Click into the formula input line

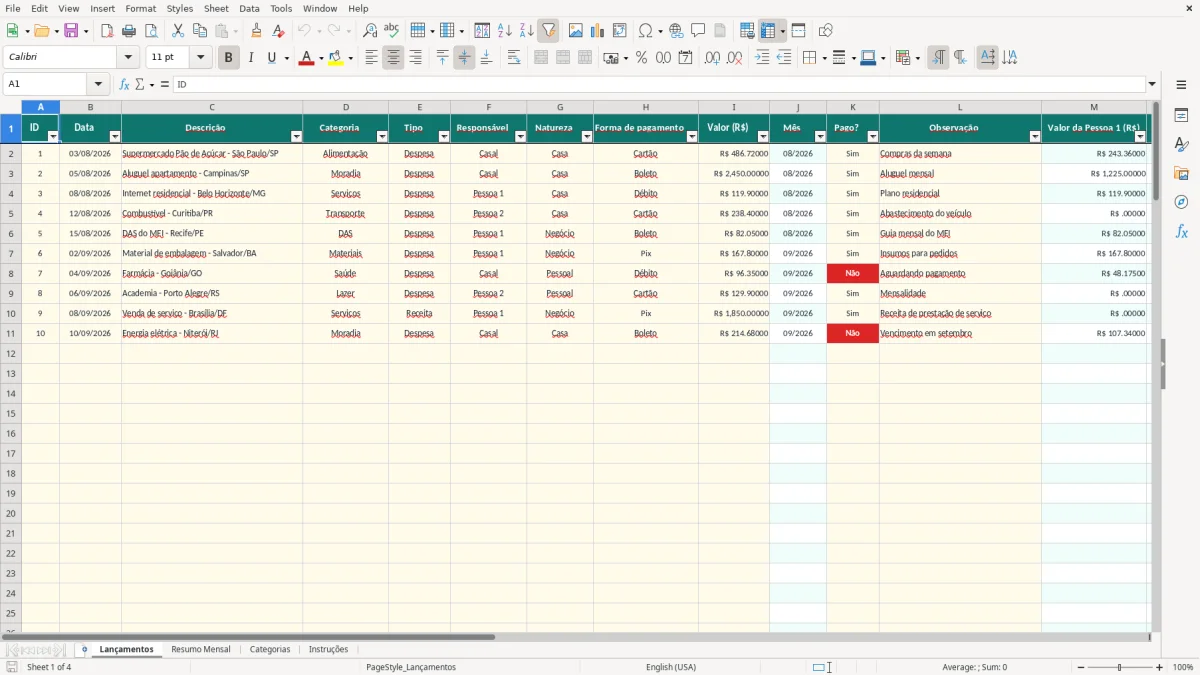[660, 85]
